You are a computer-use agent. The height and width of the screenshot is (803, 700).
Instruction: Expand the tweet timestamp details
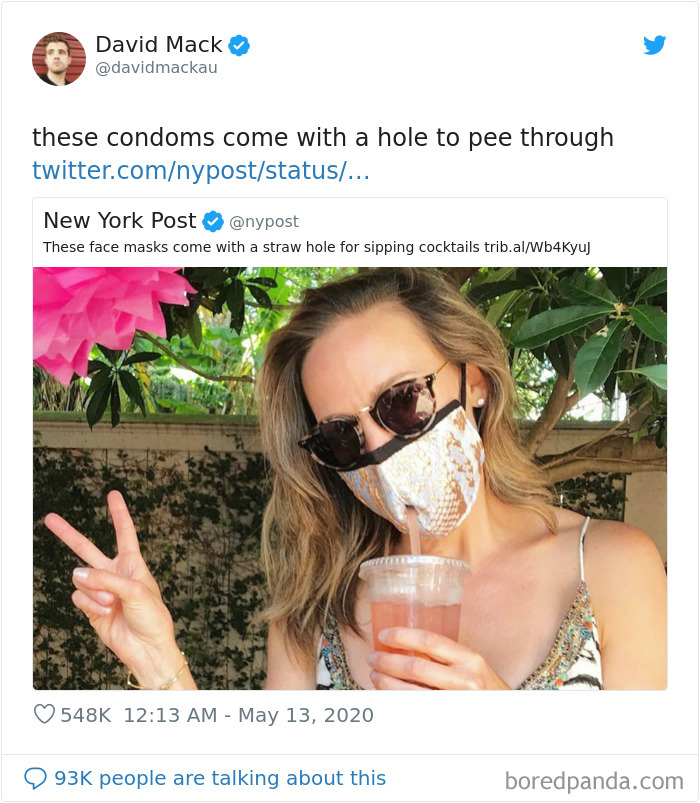click(246, 715)
